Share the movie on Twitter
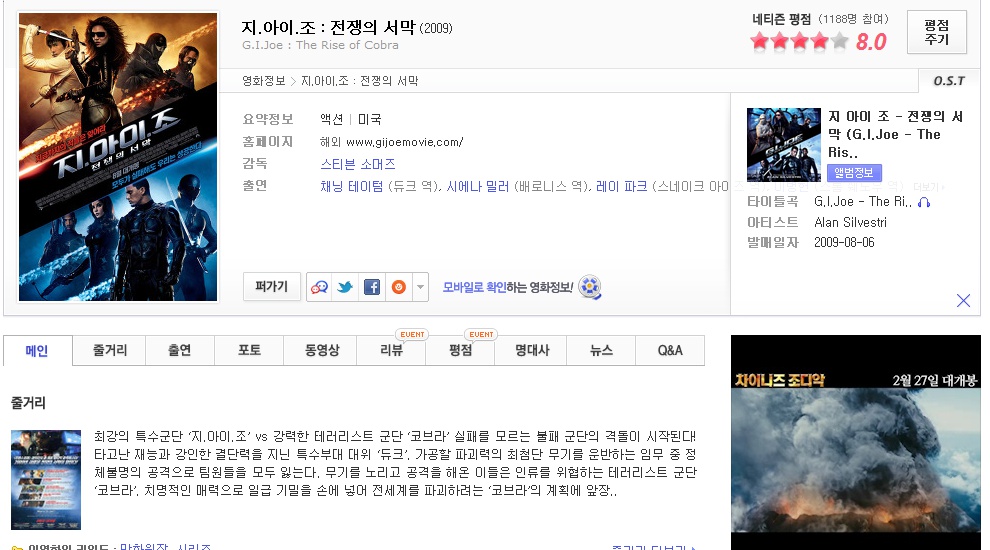The image size is (990, 550). [345, 287]
